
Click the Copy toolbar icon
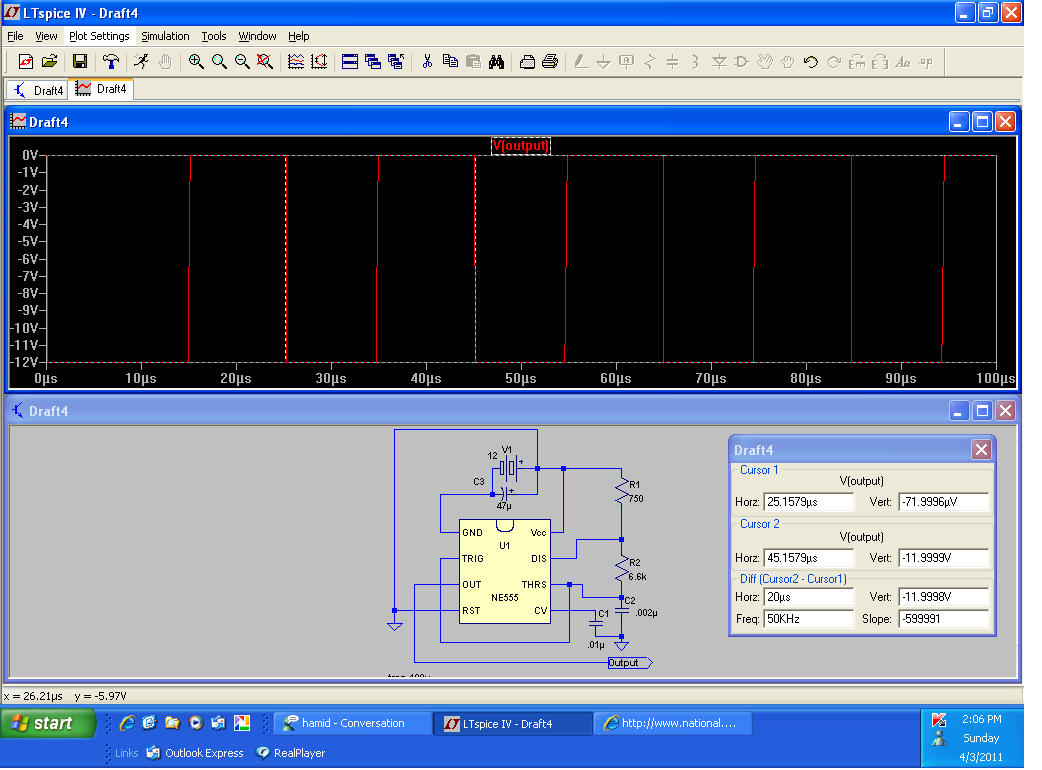tap(451, 62)
